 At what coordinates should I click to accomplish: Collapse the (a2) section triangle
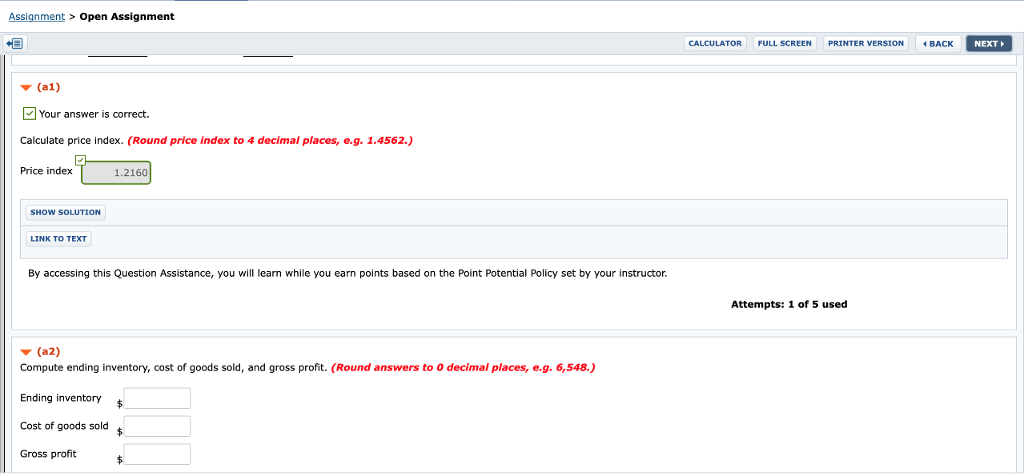26,353
